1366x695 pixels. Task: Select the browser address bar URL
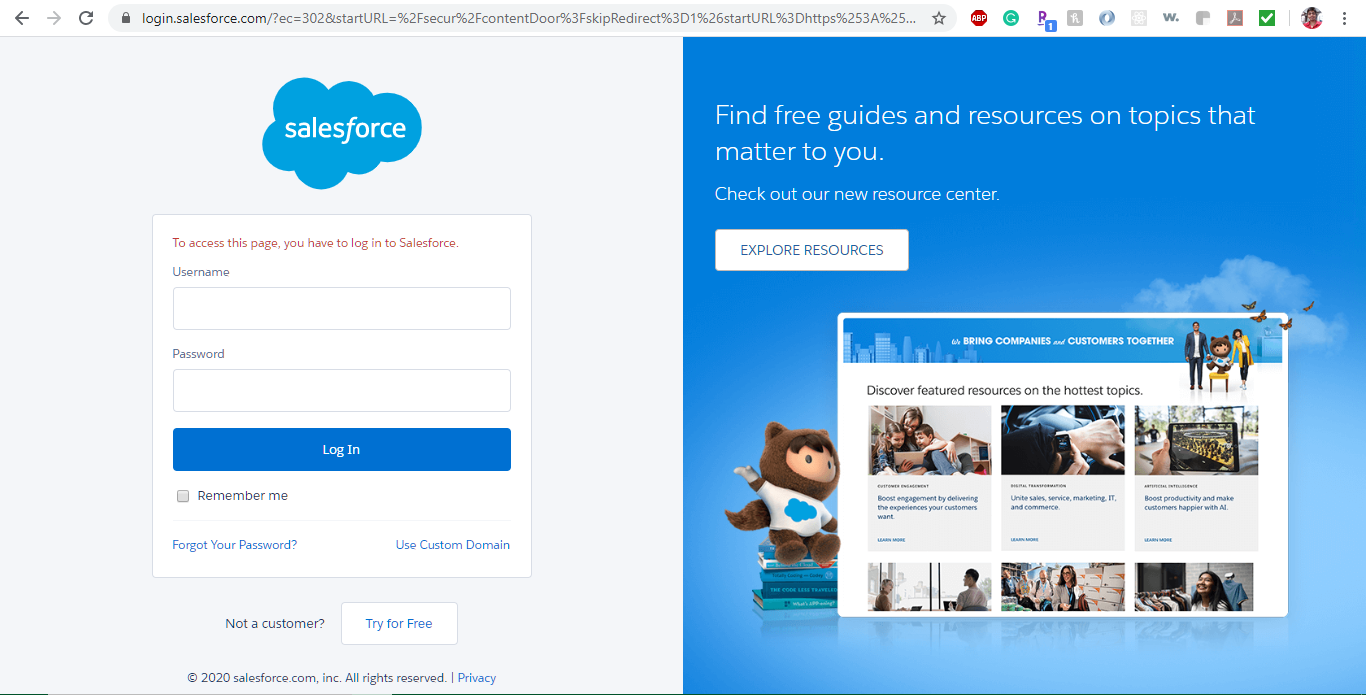(528, 18)
